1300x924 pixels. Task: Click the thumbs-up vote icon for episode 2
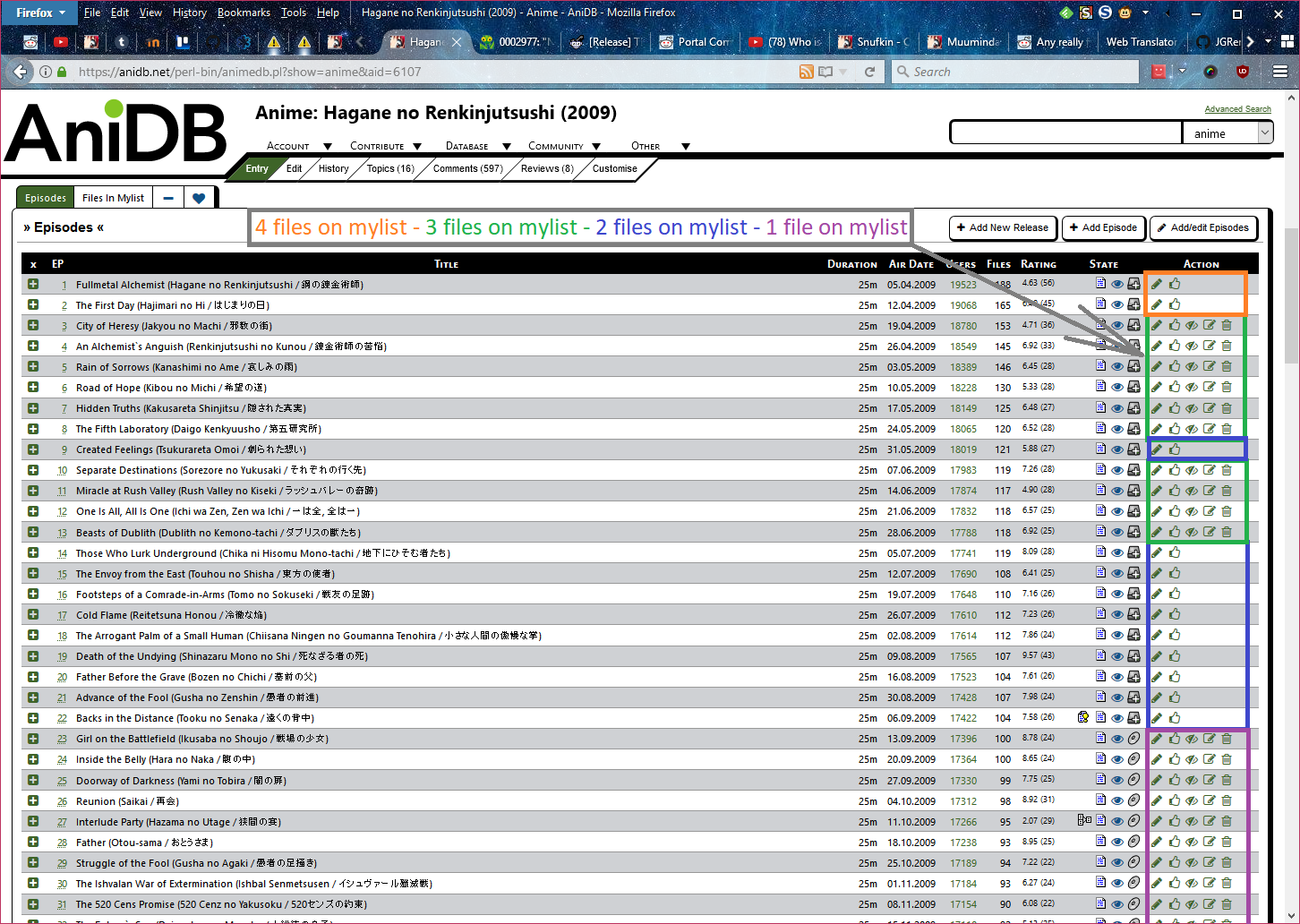1175,304
